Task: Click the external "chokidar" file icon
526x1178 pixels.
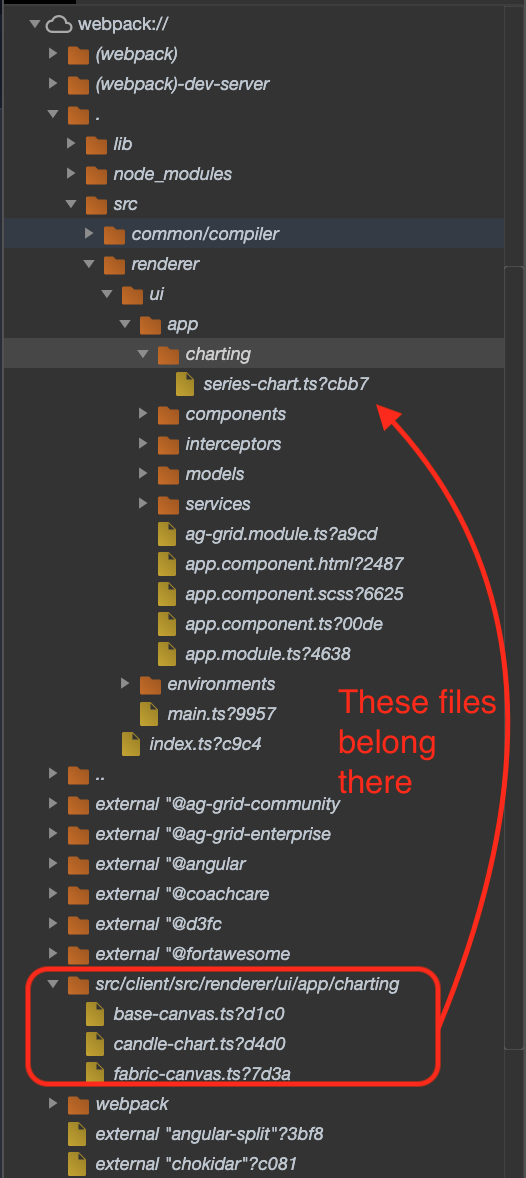Action: click(x=77, y=1163)
